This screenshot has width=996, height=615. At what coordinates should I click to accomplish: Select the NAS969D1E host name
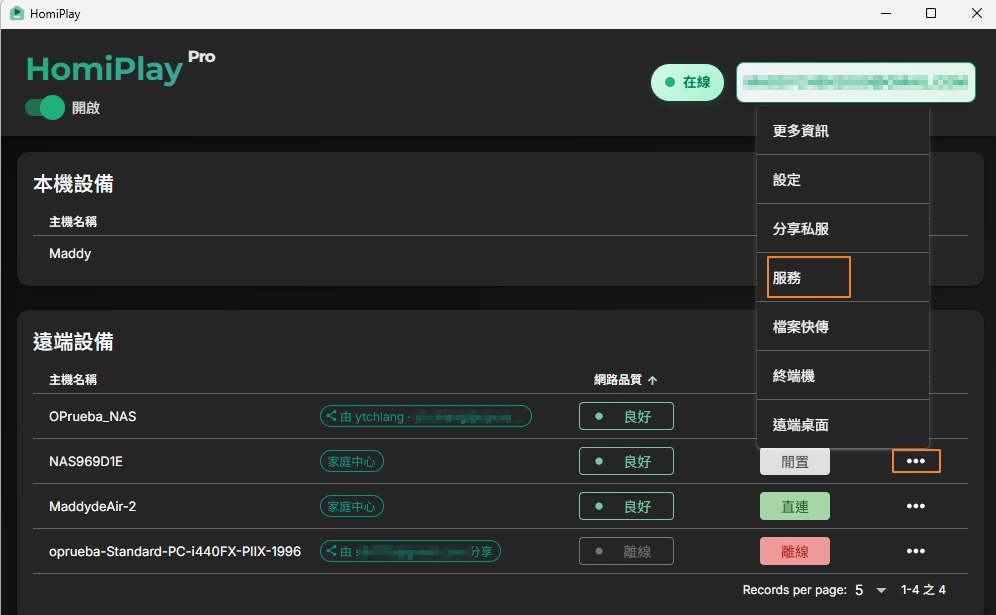tap(86, 461)
